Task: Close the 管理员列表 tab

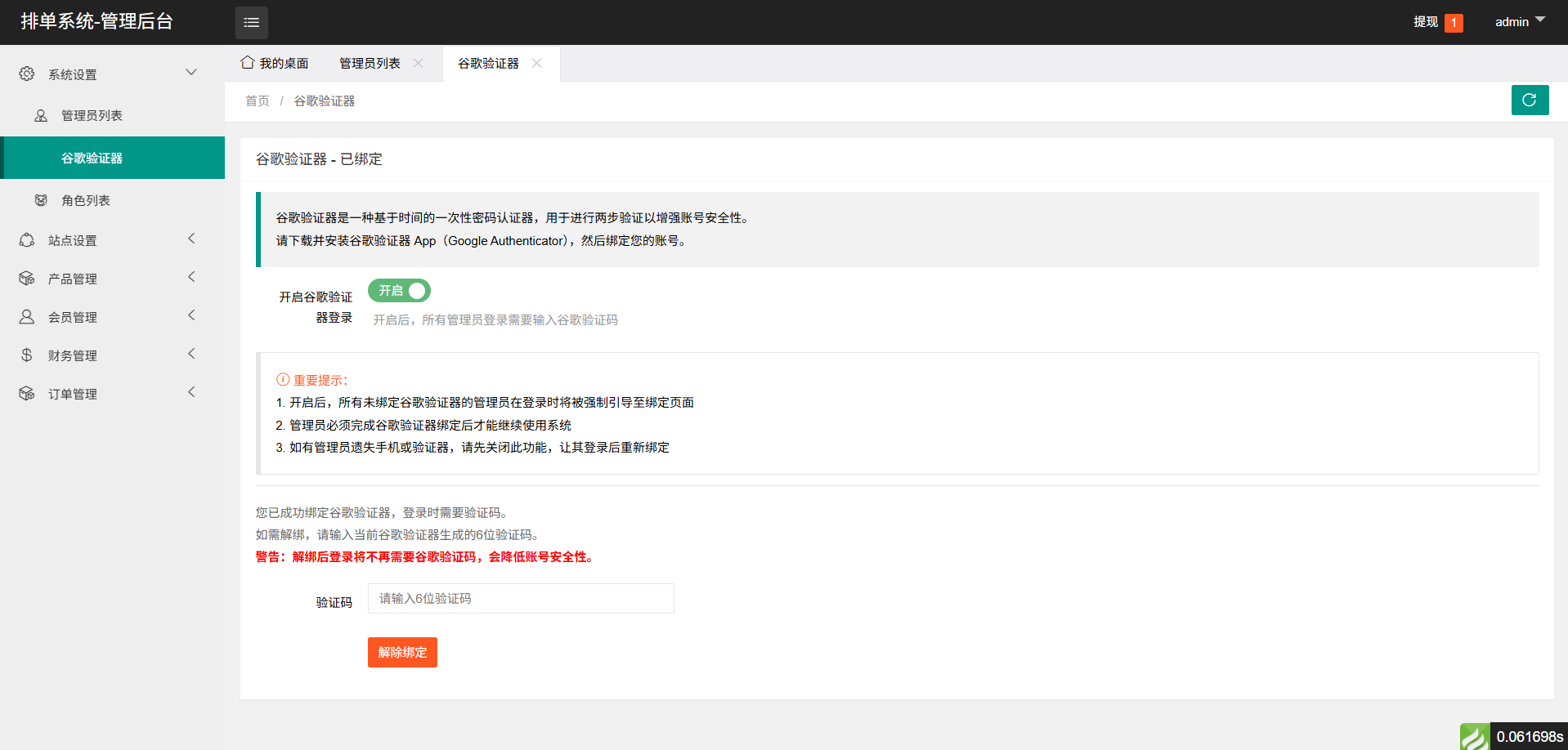Action: tap(419, 63)
